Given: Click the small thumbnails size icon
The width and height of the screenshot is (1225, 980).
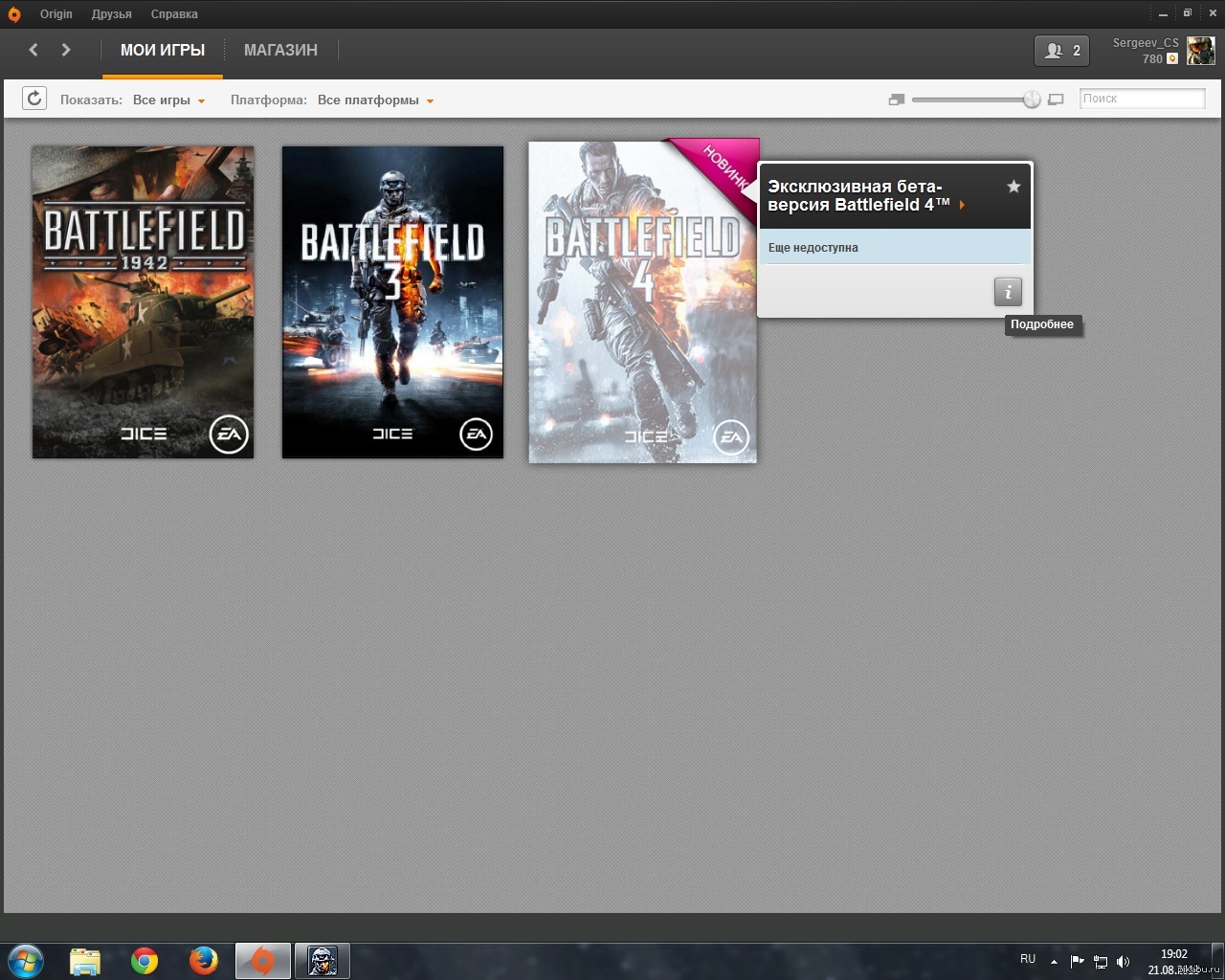Looking at the screenshot, I should pyautogui.click(x=897, y=100).
